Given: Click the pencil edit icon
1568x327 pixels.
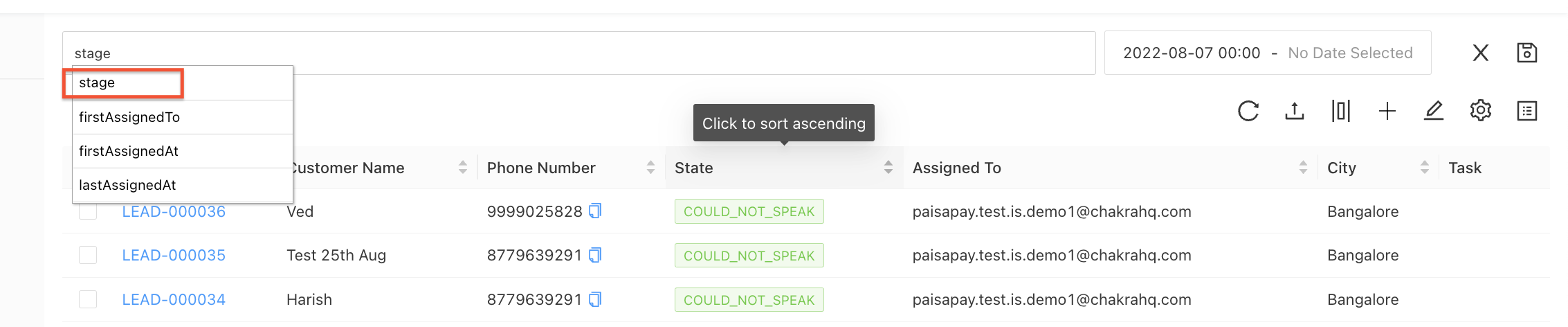Looking at the screenshot, I should click(1434, 111).
